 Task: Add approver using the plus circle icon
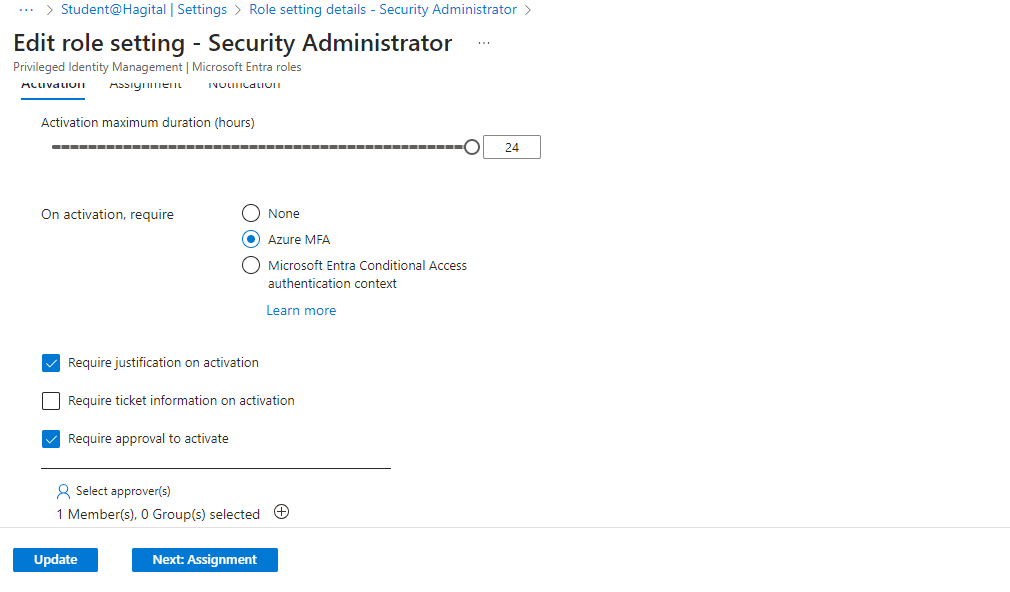click(x=282, y=512)
